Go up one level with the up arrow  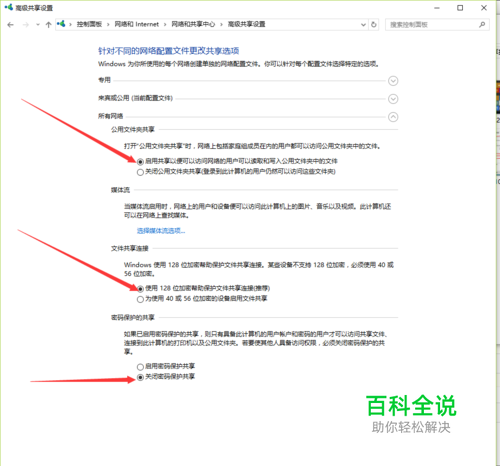[48, 25]
